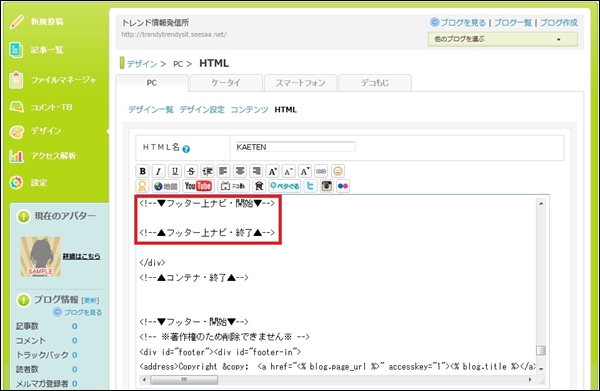Insert emoji smiley
This screenshot has height=391, width=600.
click(338, 171)
